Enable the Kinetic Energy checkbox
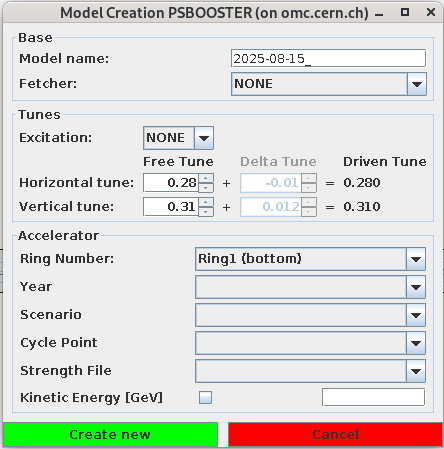This screenshot has width=444, height=449. point(205,397)
